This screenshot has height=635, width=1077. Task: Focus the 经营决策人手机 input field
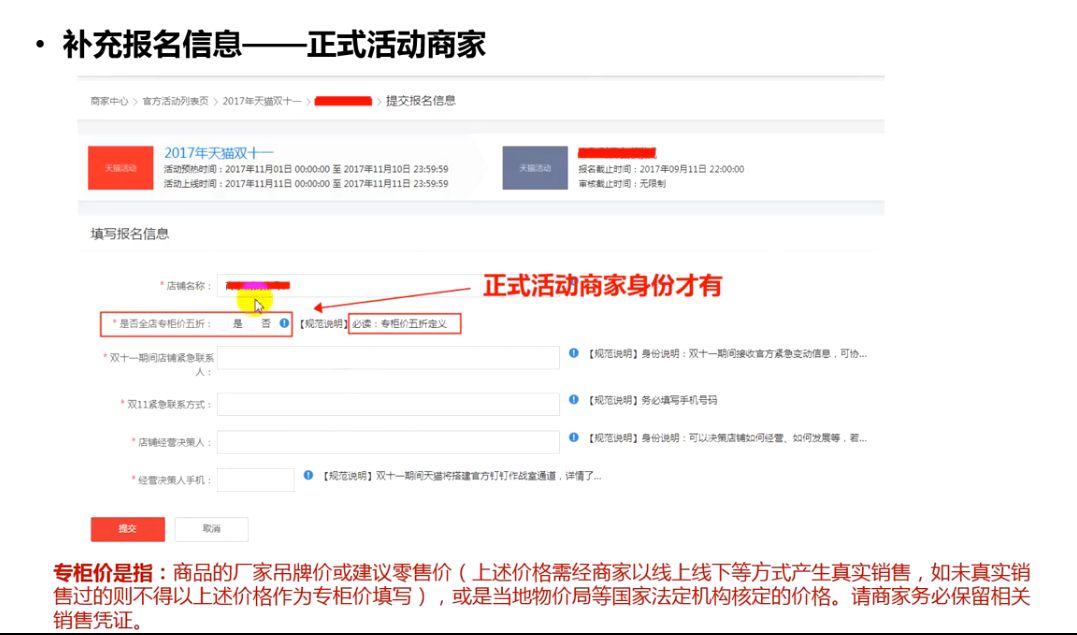click(256, 480)
